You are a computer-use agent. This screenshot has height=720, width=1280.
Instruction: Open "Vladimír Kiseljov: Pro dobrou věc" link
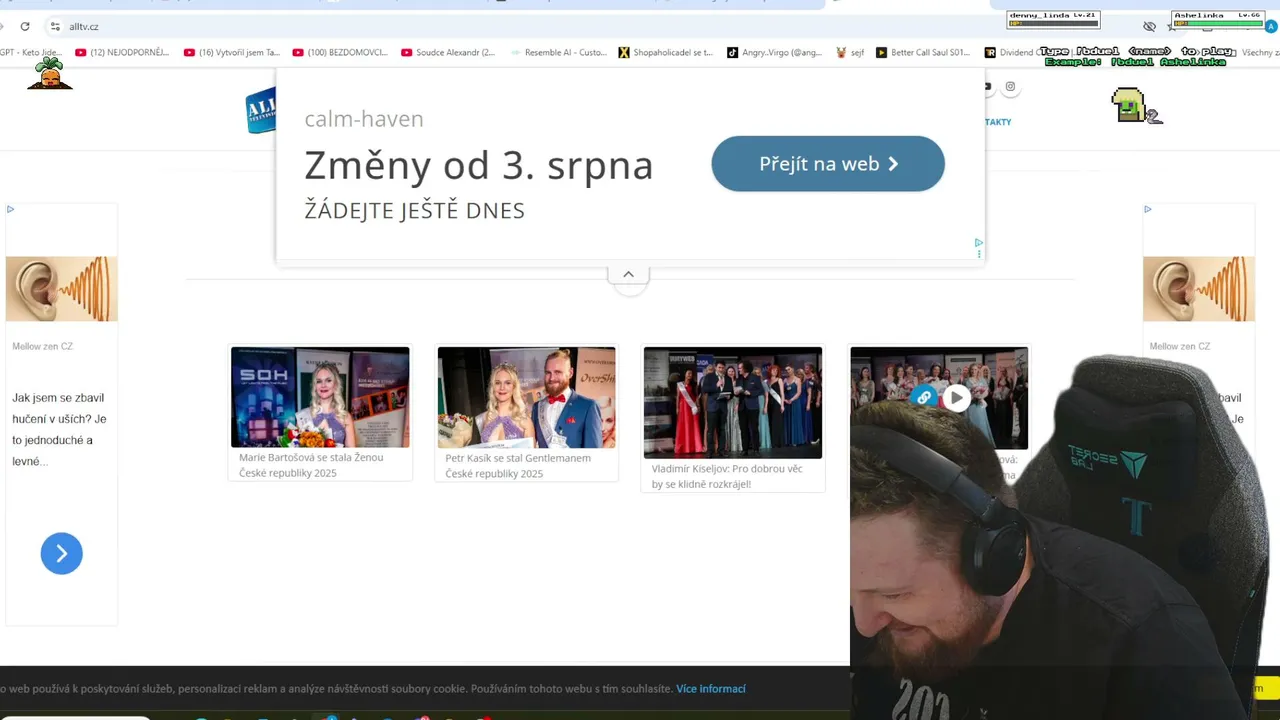pos(727,476)
